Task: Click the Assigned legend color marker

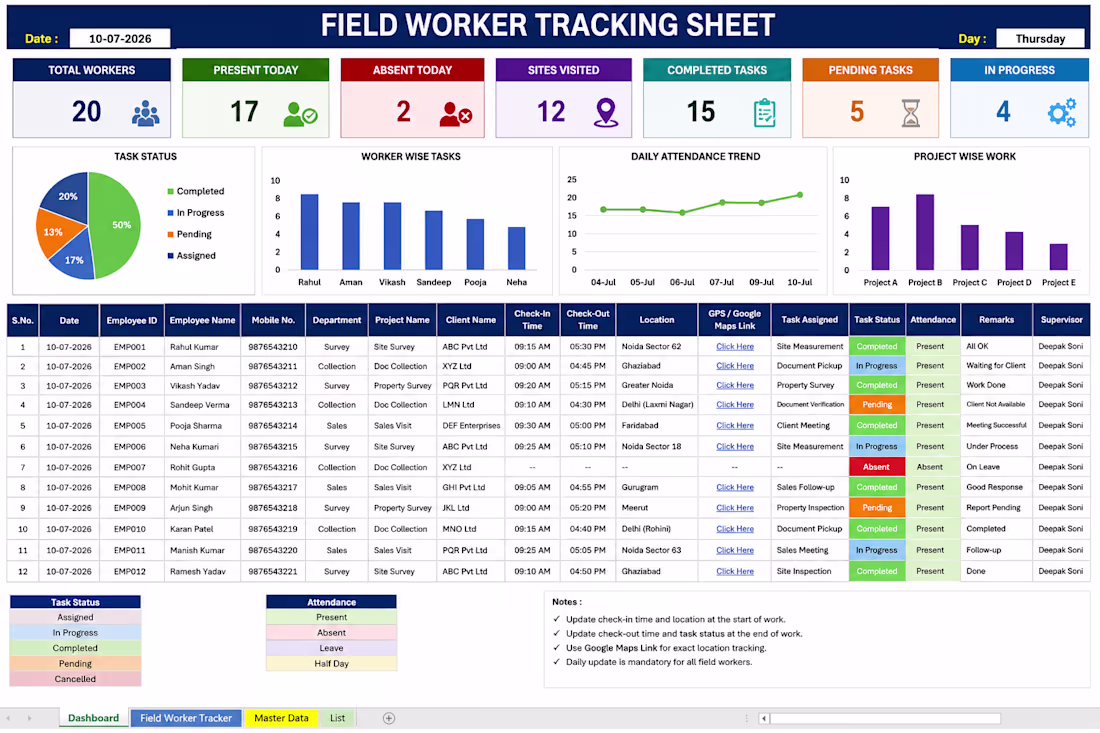Action: point(170,255)
